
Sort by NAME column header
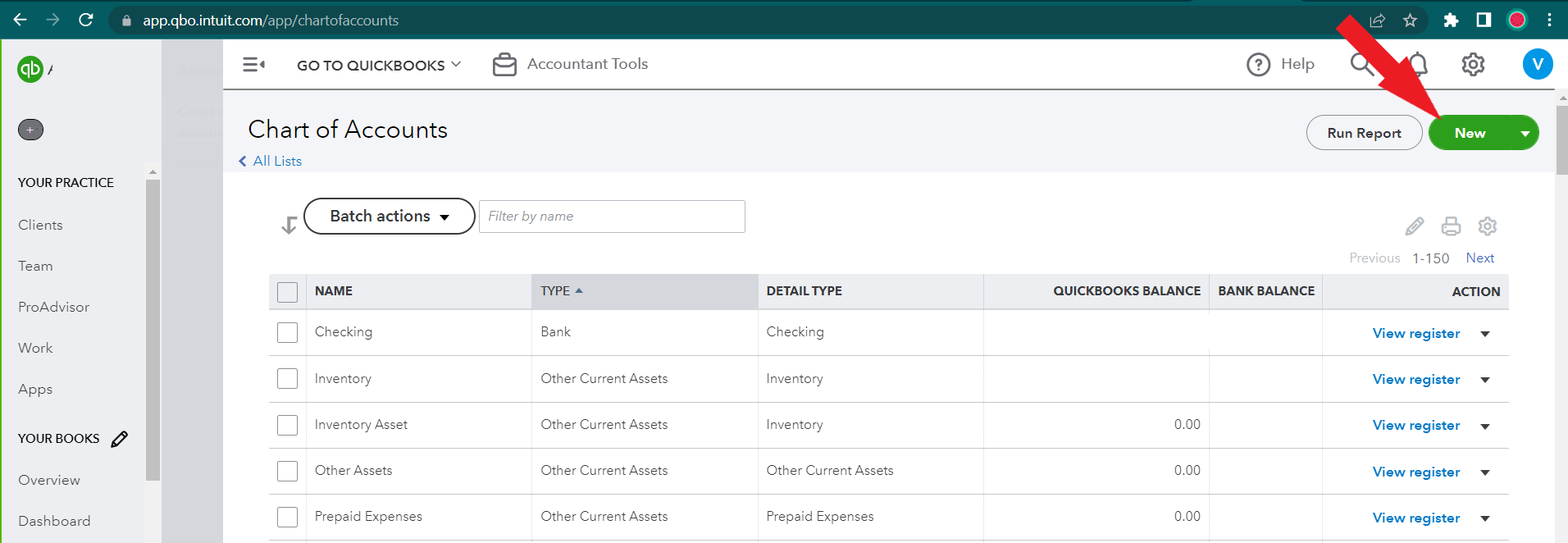(x=418, y=291)
